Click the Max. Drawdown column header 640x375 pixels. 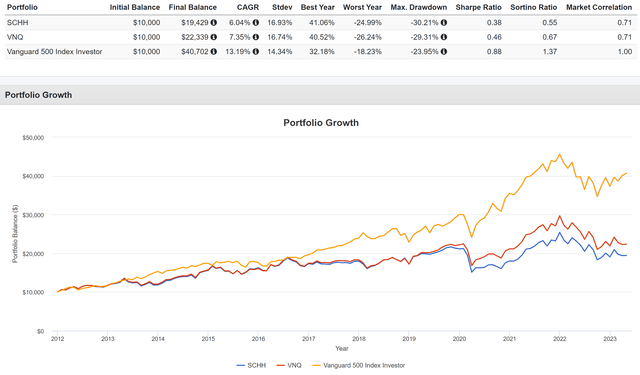(419, 7)
